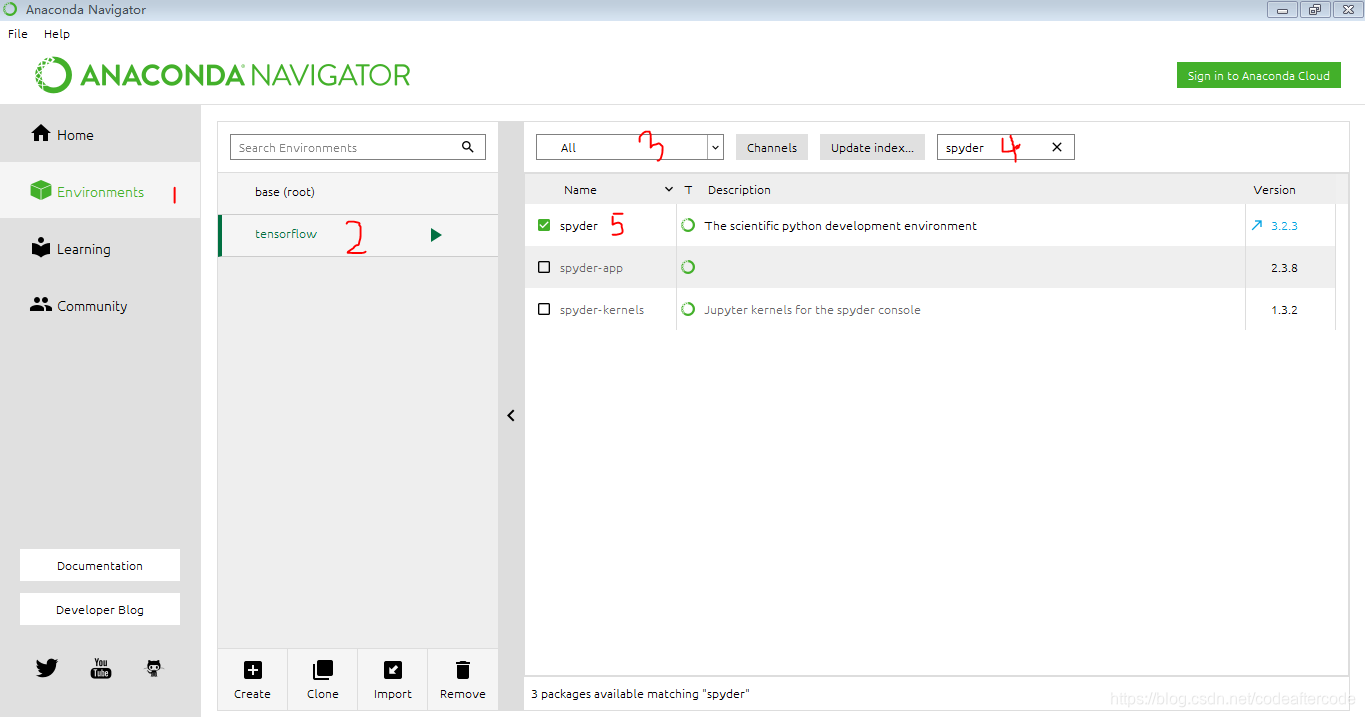
Task: Click Update index button
Action: (x=872, y=147)
